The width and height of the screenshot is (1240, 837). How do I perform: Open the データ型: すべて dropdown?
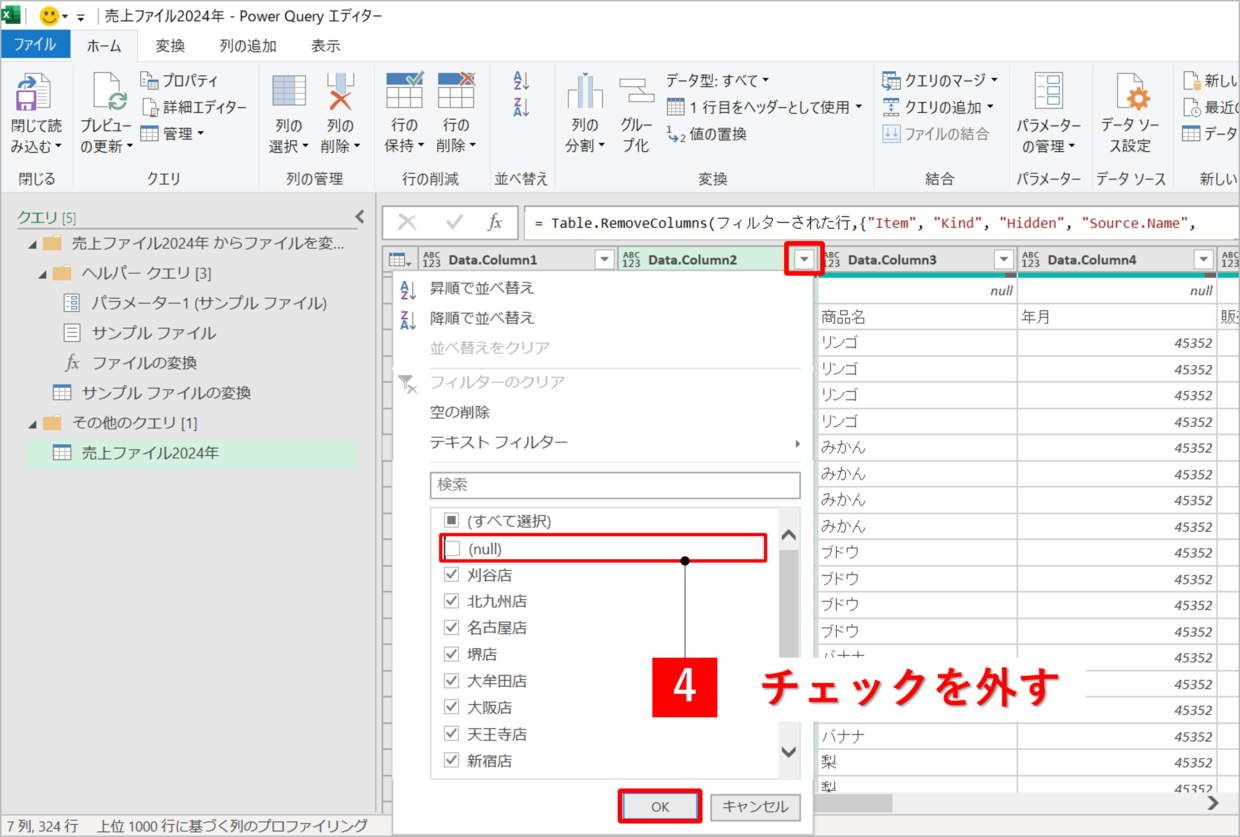point(718,80)
